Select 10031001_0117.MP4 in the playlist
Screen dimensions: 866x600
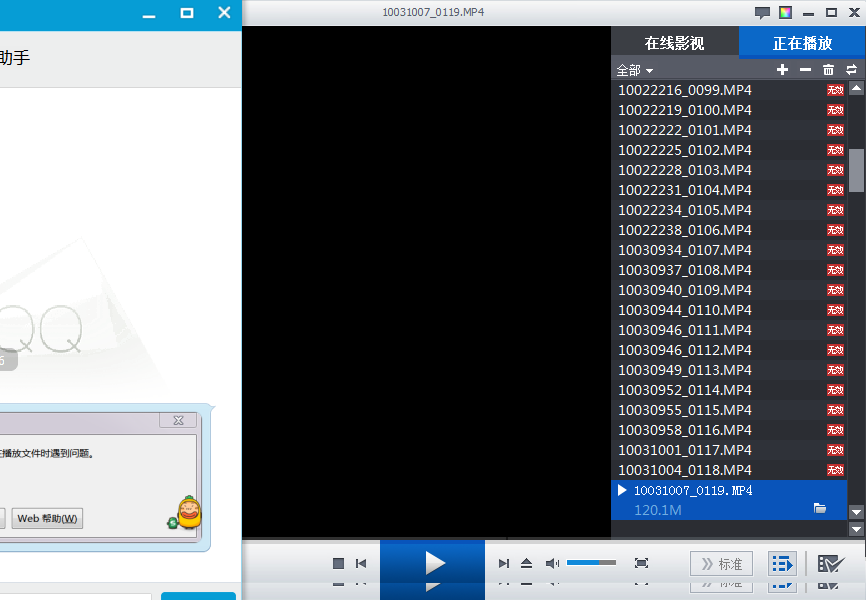tap(729, 450)
